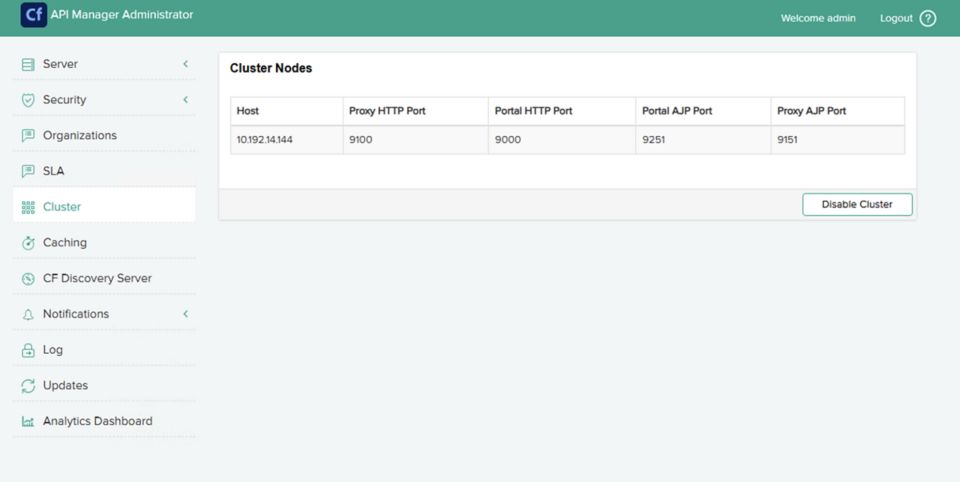This screenshot has width=960, height=482.
Task: Click host 10.192.14.144 table cell
Action: pyautogui.click(x=265, y=140)
